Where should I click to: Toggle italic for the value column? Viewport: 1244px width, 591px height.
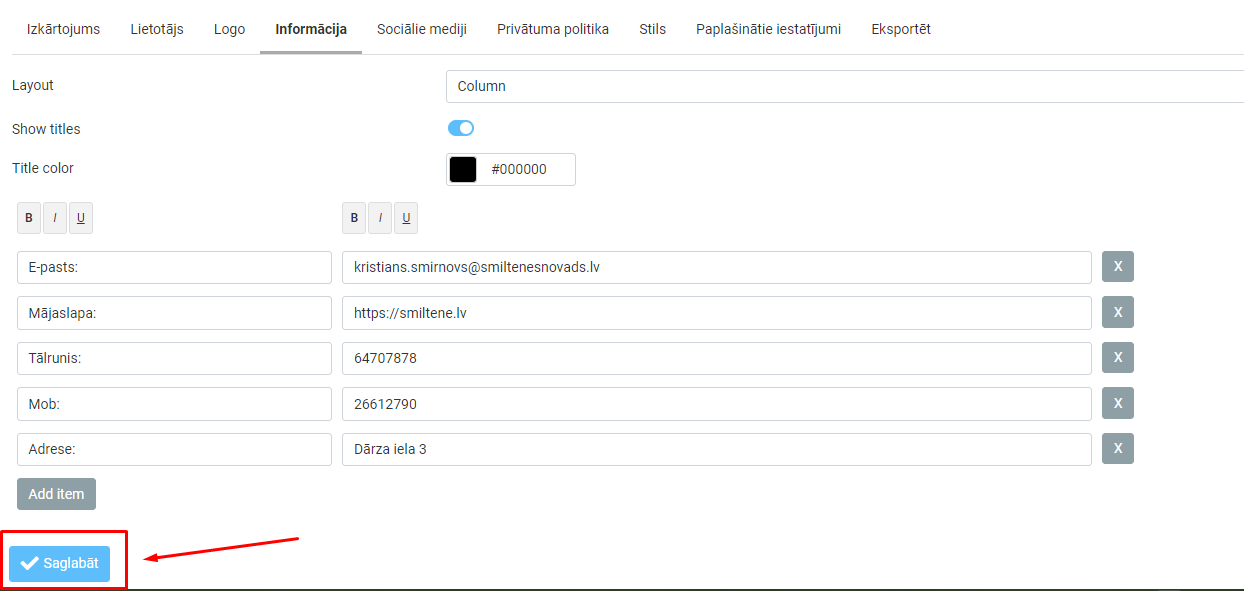pyautogui.click(x=380, y=218)
